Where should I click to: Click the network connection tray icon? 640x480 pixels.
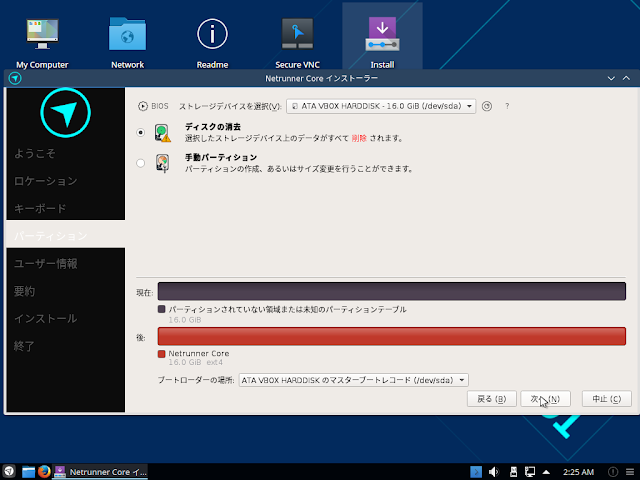click(530, 472)
